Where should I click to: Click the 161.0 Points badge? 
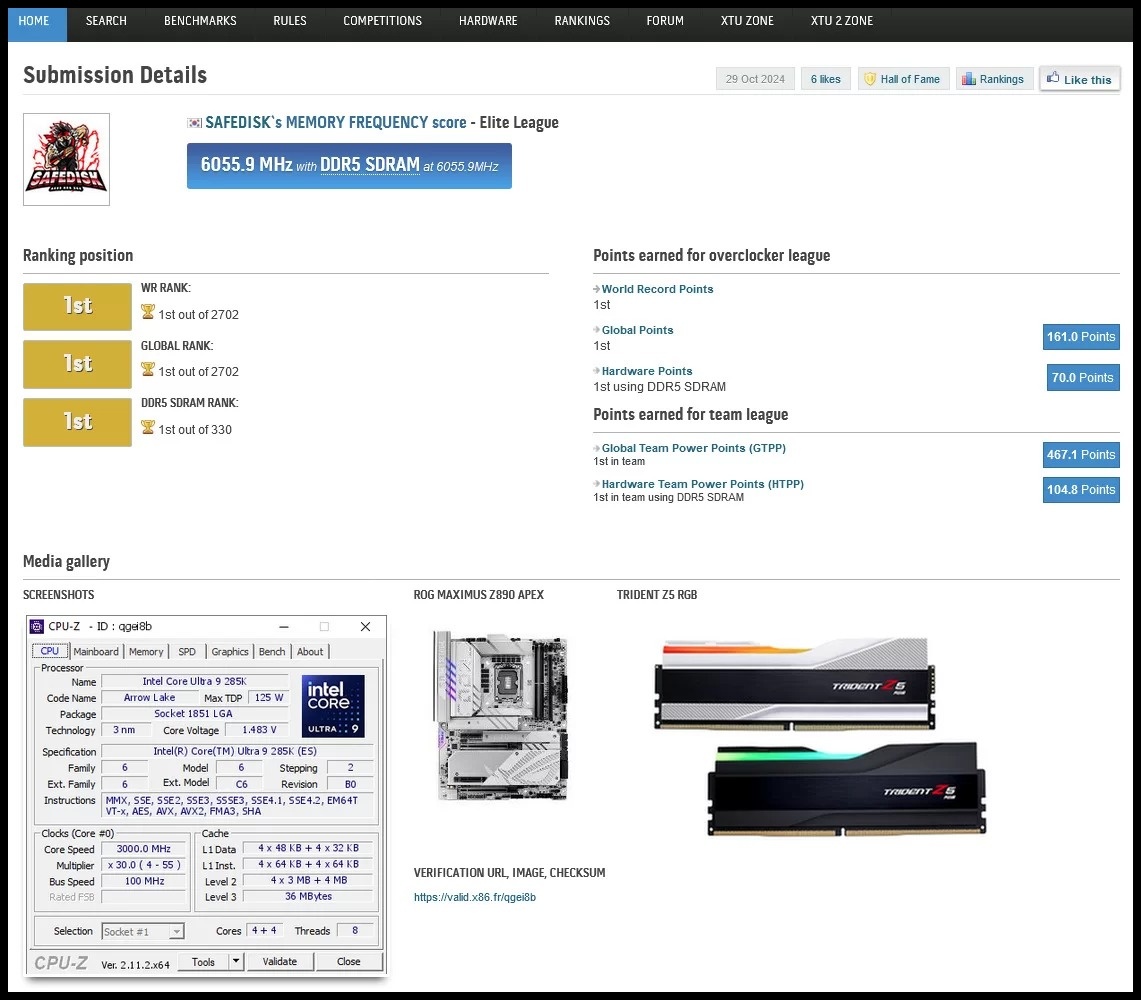1081,337
